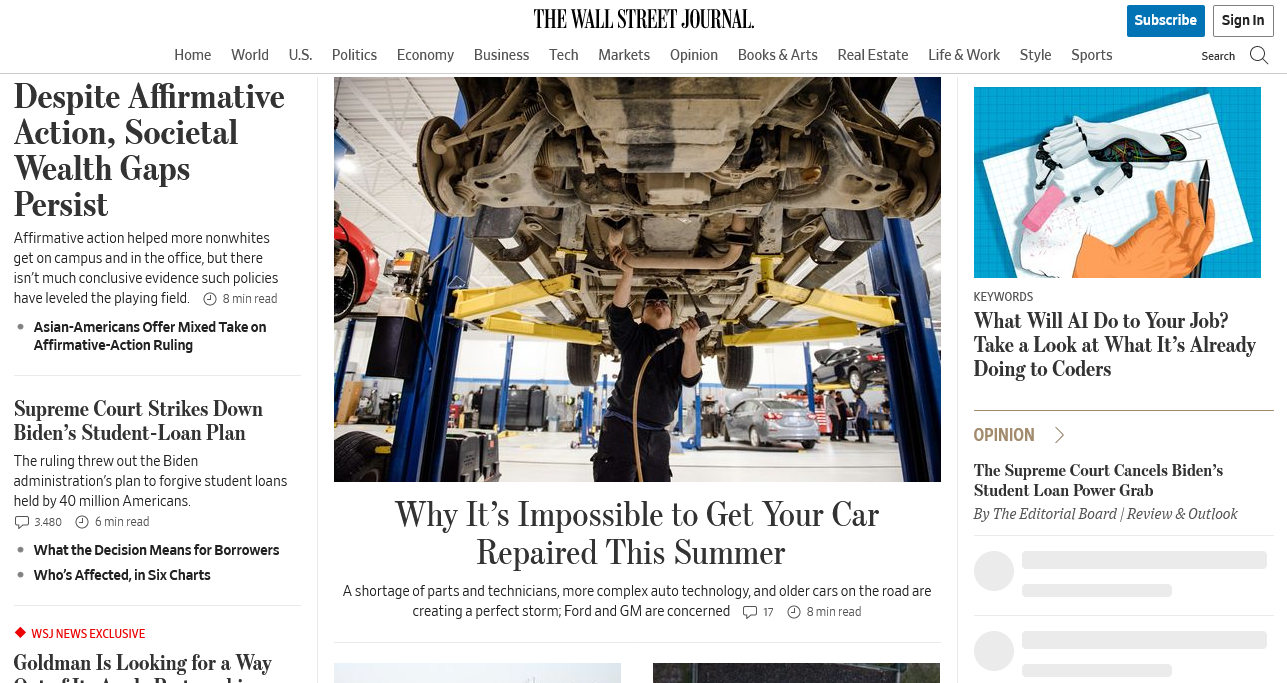The height and width of the screenshot is (683, 1287).
Task: Go to the Tech section
Action: point(563,55)
